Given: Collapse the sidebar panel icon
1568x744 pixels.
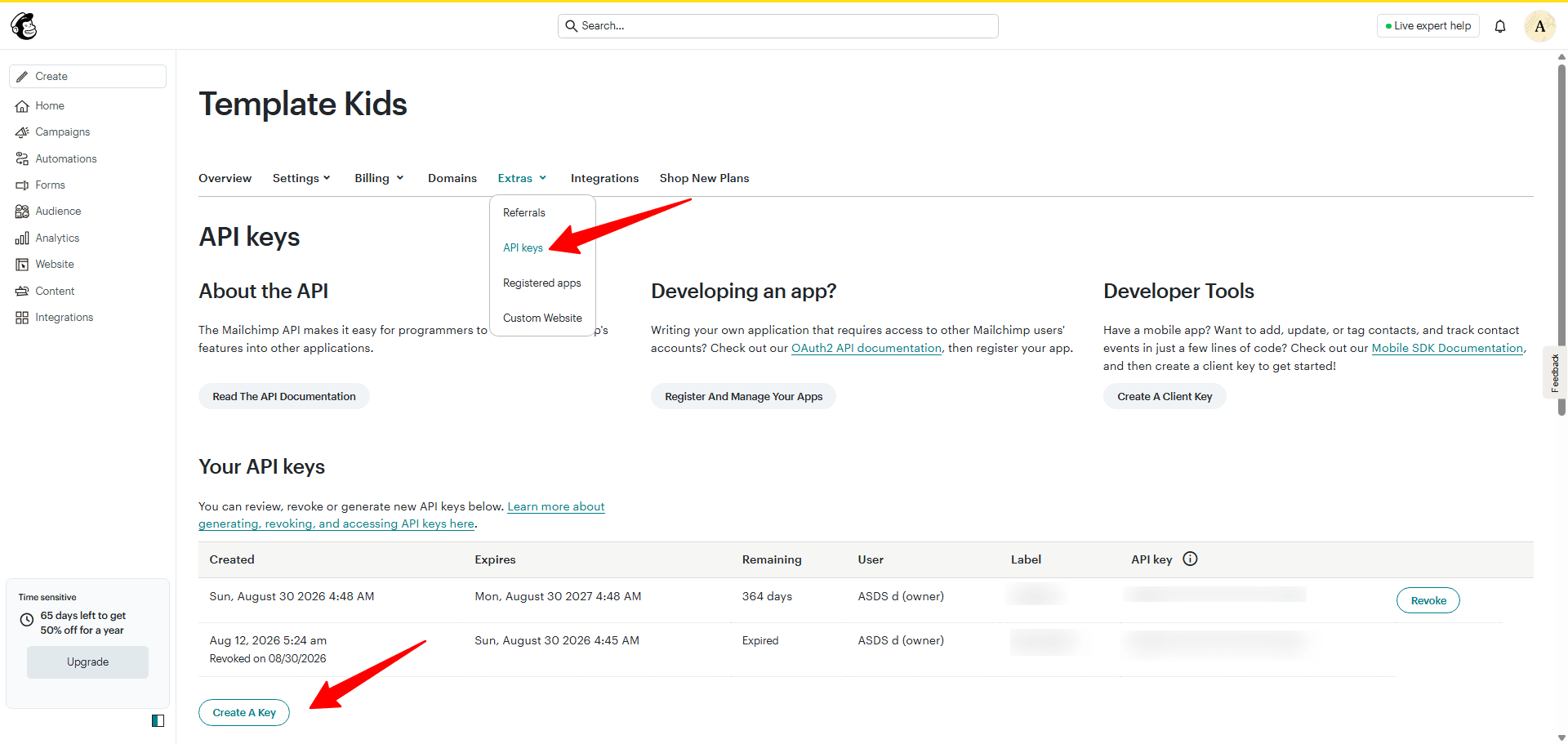Looking at the screenshot, I should coord(158,720).
